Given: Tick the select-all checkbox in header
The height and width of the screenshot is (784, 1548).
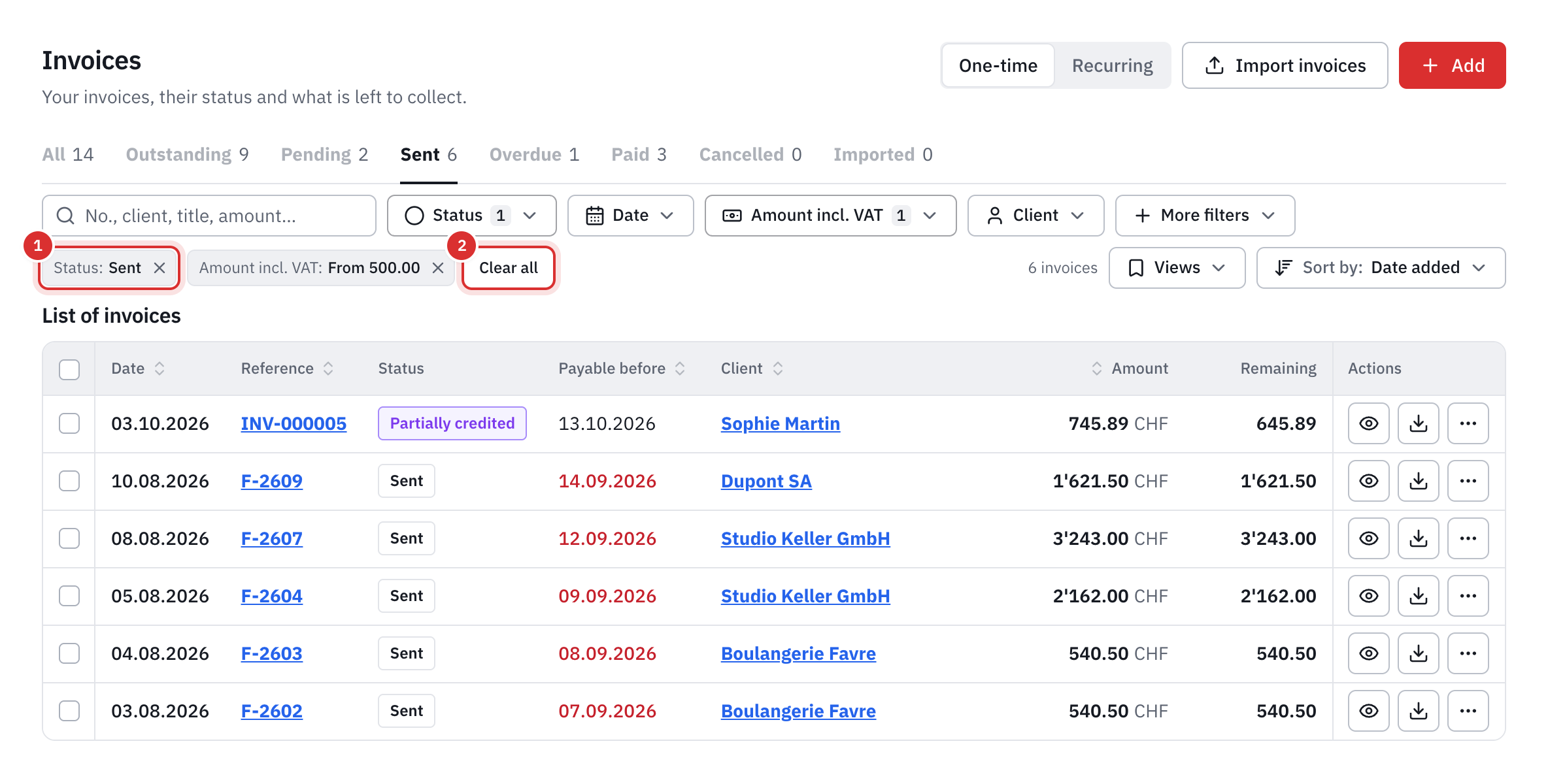Looking at the screenshot, I should pyautogui.click(x=69, y=369).
